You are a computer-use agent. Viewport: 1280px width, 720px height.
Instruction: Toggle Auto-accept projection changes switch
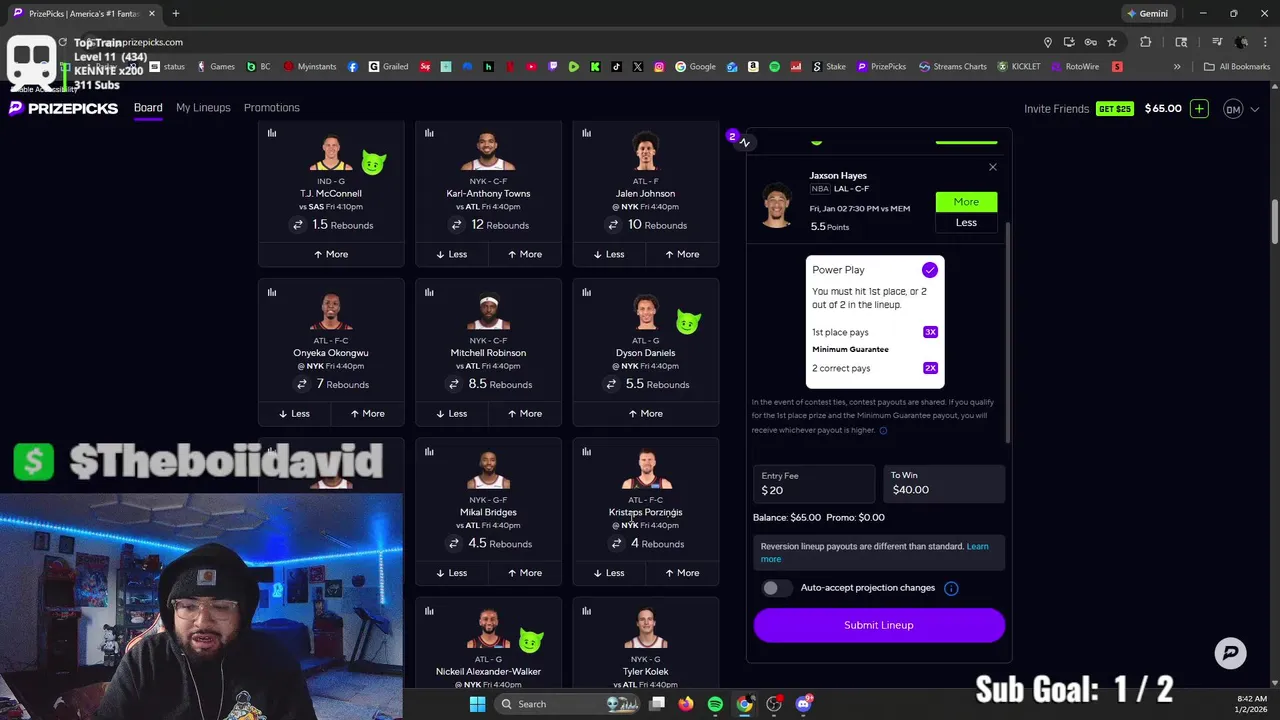click(x=777, y=588)
